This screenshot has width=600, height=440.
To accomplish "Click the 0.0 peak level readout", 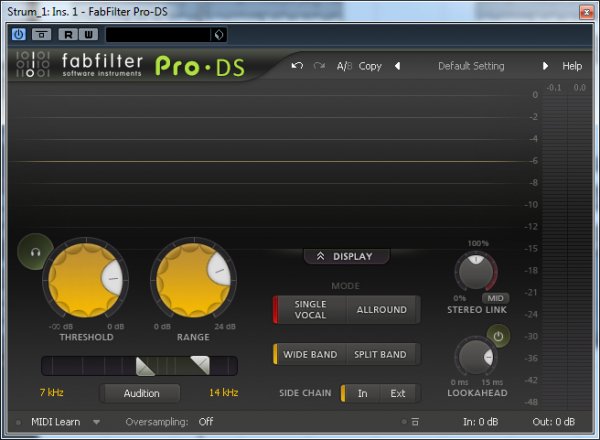I will tap(579, 88).
